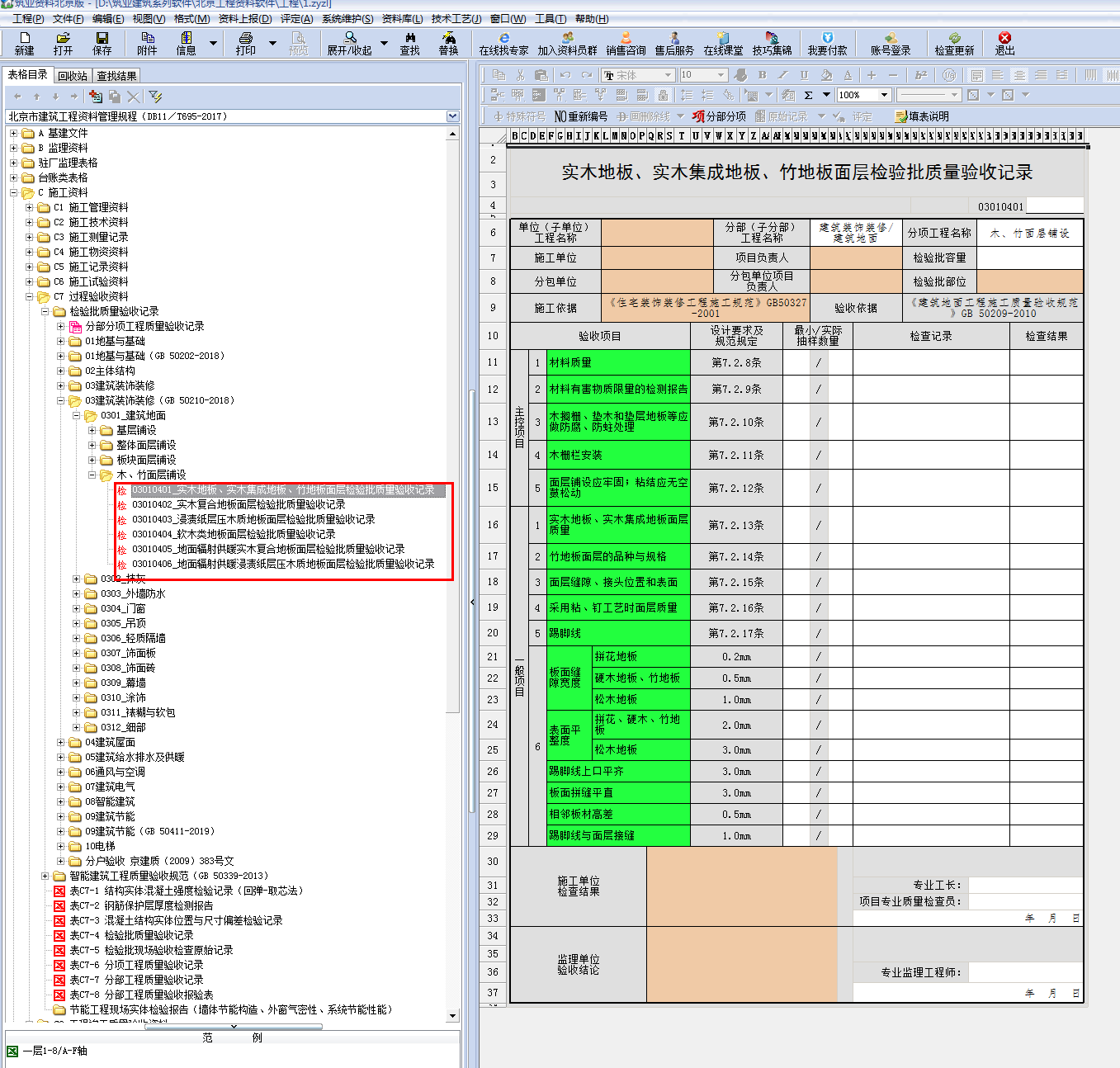Click the red delete X icon in tree toolbar
The height and width of the screenshot is (1068, 1120).
[134, 97]
